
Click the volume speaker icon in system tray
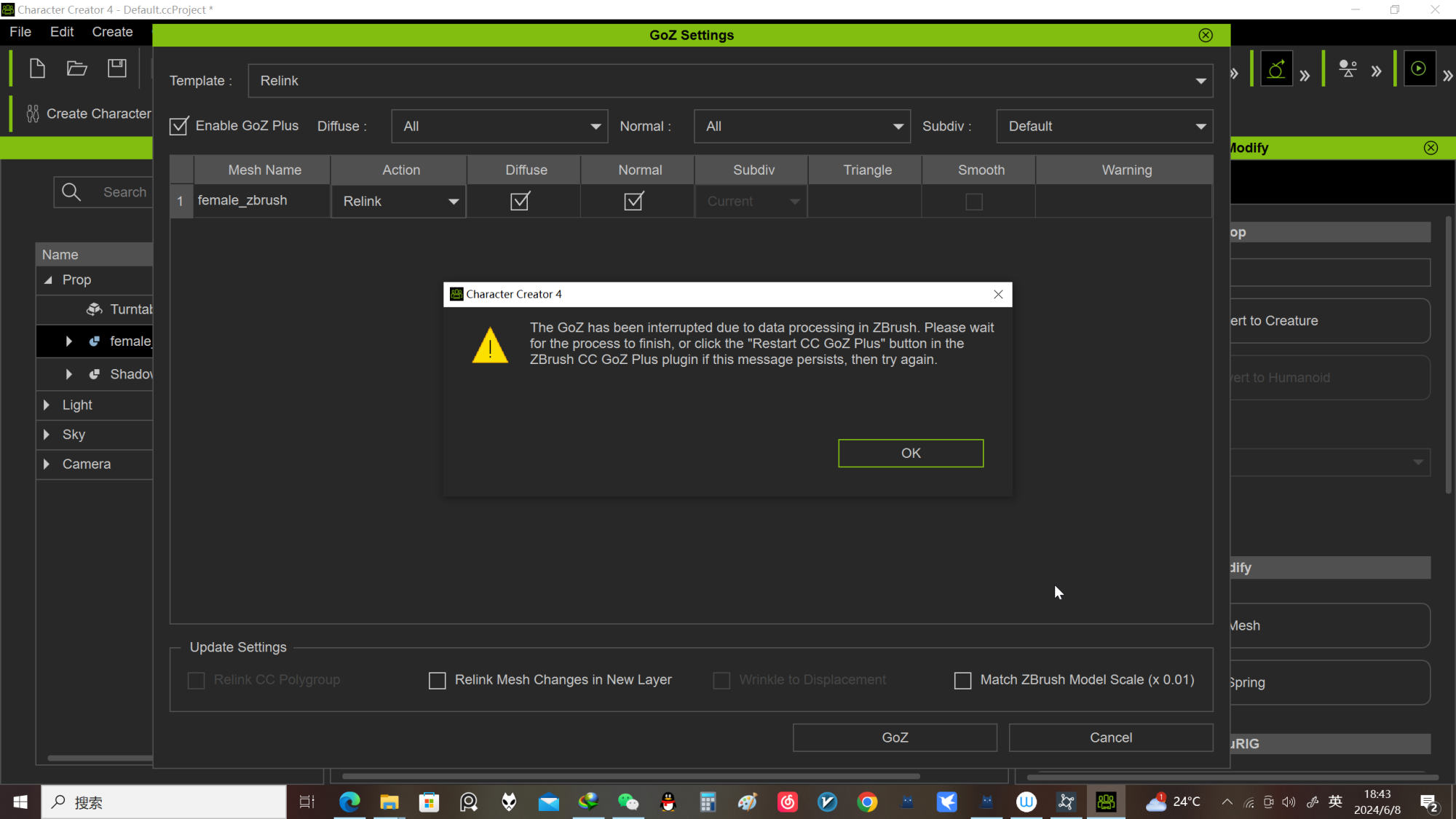coord(1289,802)
